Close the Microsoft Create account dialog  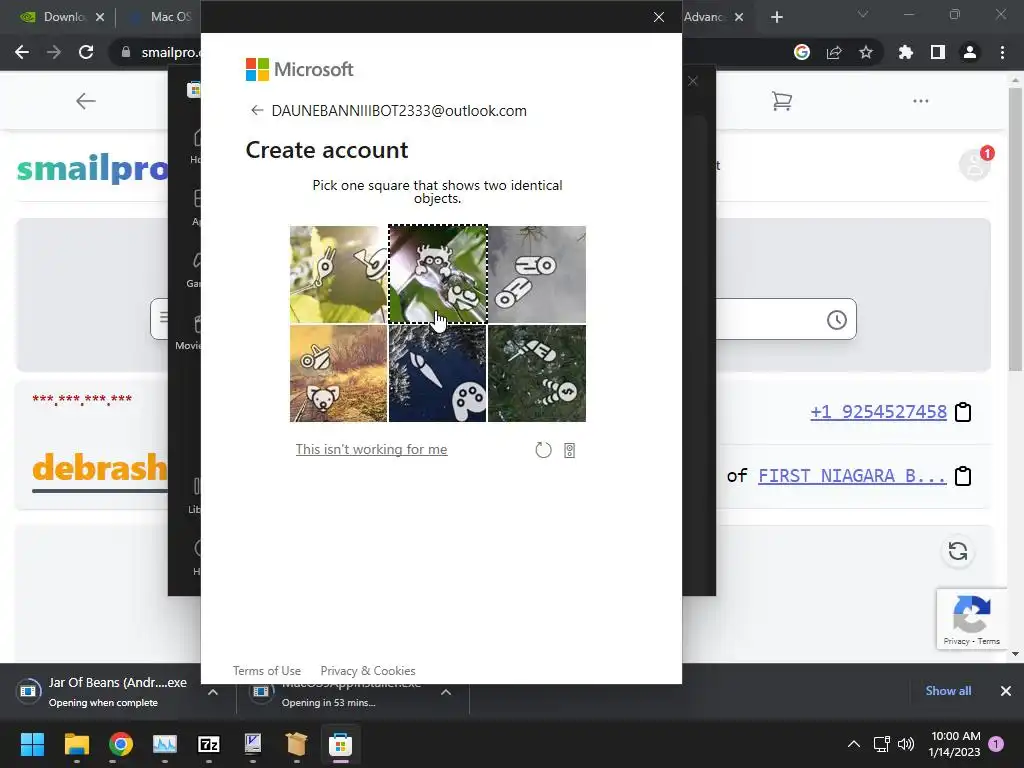pyautogui.click(x=659, y=17)
